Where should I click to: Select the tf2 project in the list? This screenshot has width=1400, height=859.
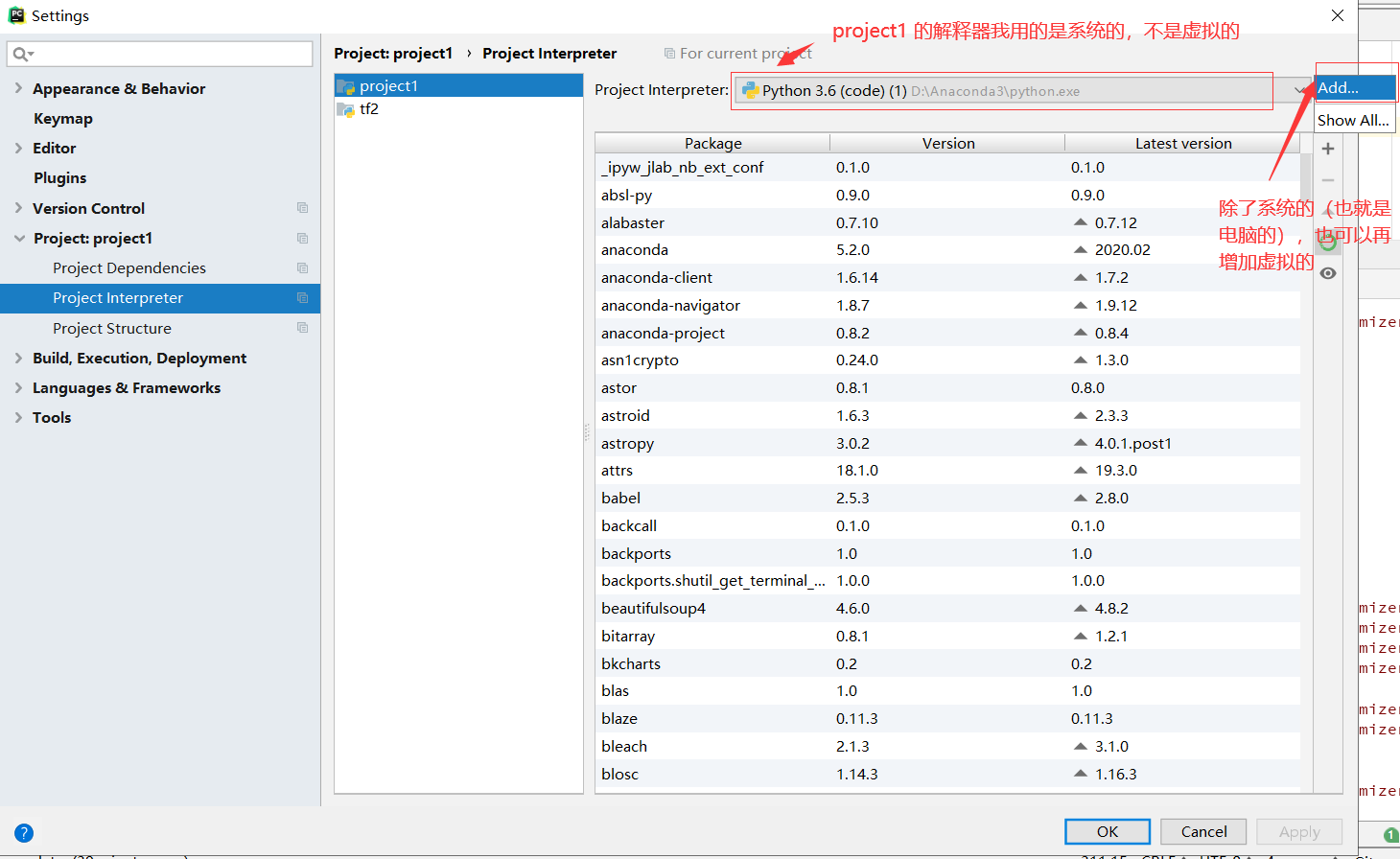click(368, 108)
